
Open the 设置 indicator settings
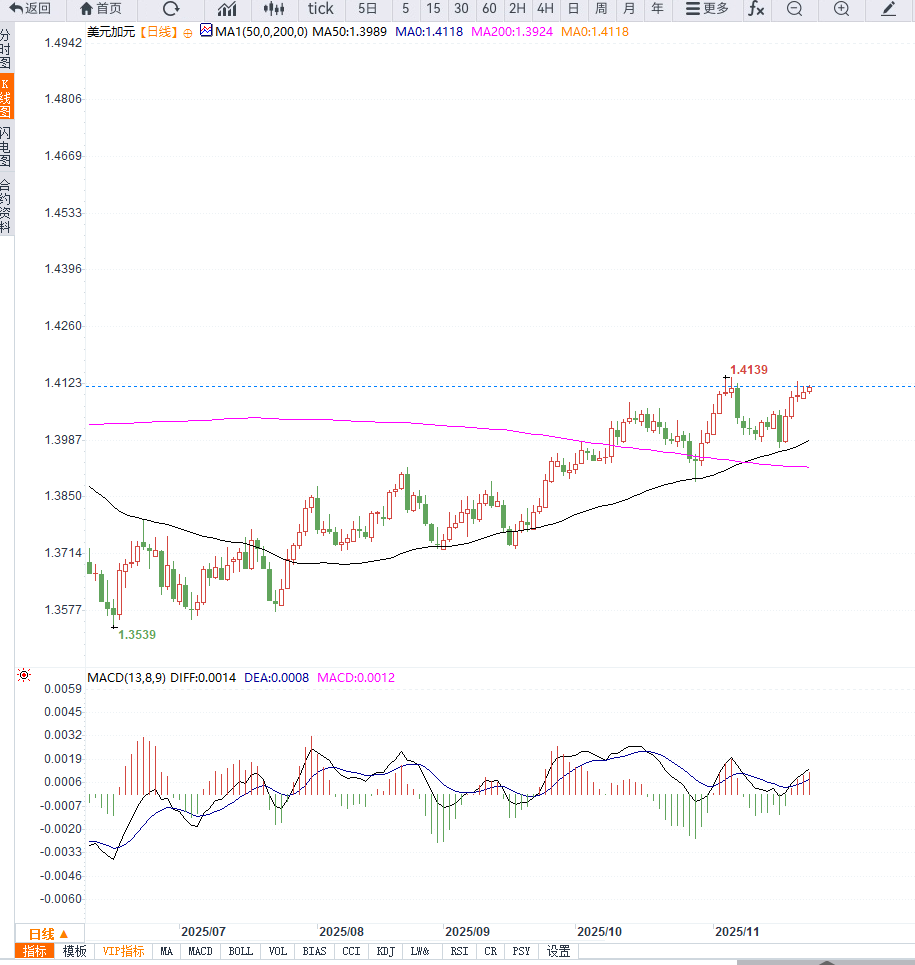(x=558, y=951)
